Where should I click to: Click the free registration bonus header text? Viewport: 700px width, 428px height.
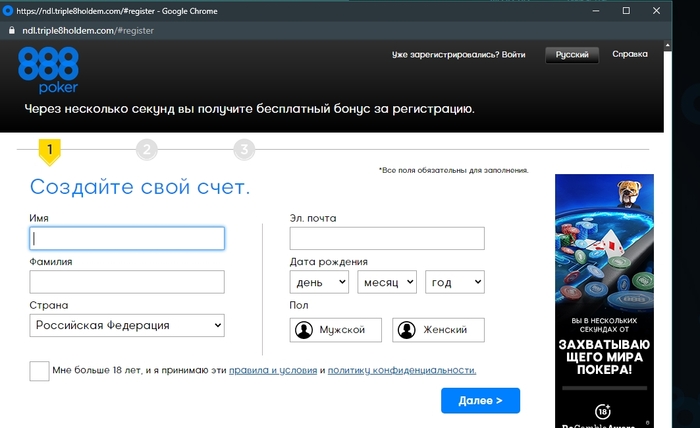pyautogui.click(x=249, y=109)
